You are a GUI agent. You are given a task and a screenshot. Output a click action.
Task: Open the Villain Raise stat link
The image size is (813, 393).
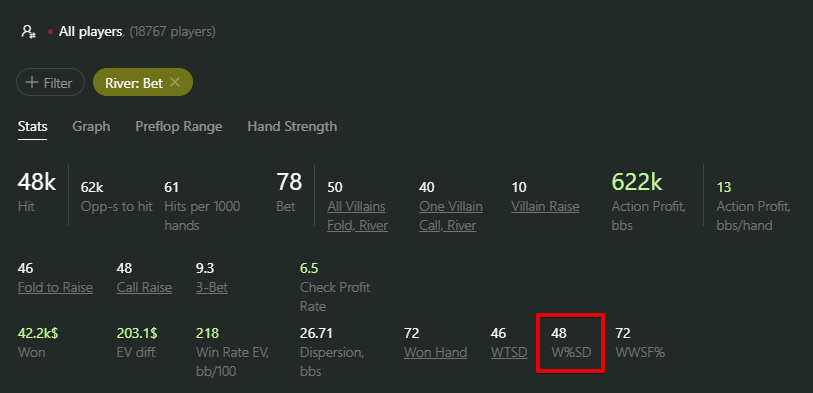click(545, 206)
